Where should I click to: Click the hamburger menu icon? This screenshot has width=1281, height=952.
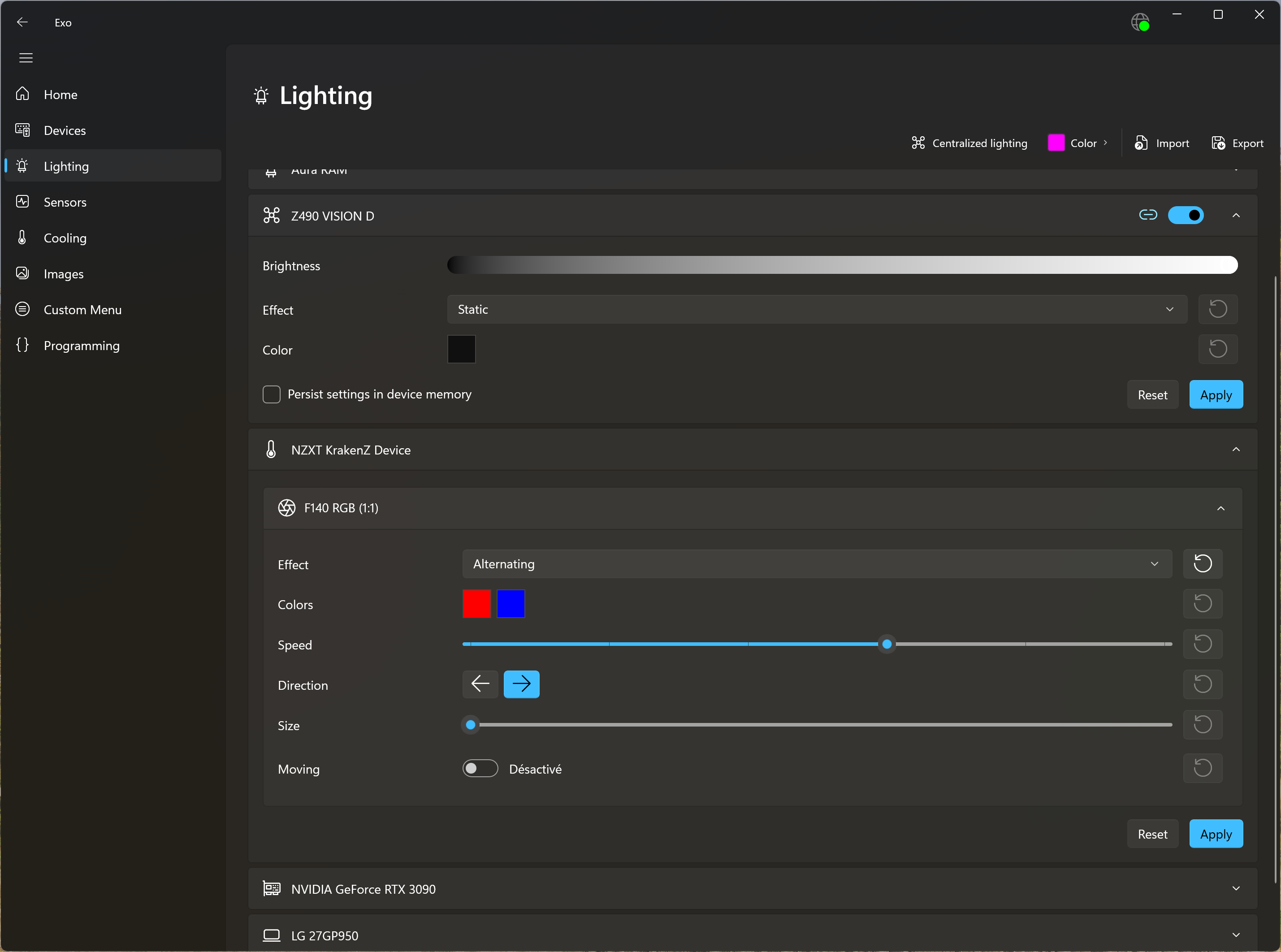click(26, 58)
